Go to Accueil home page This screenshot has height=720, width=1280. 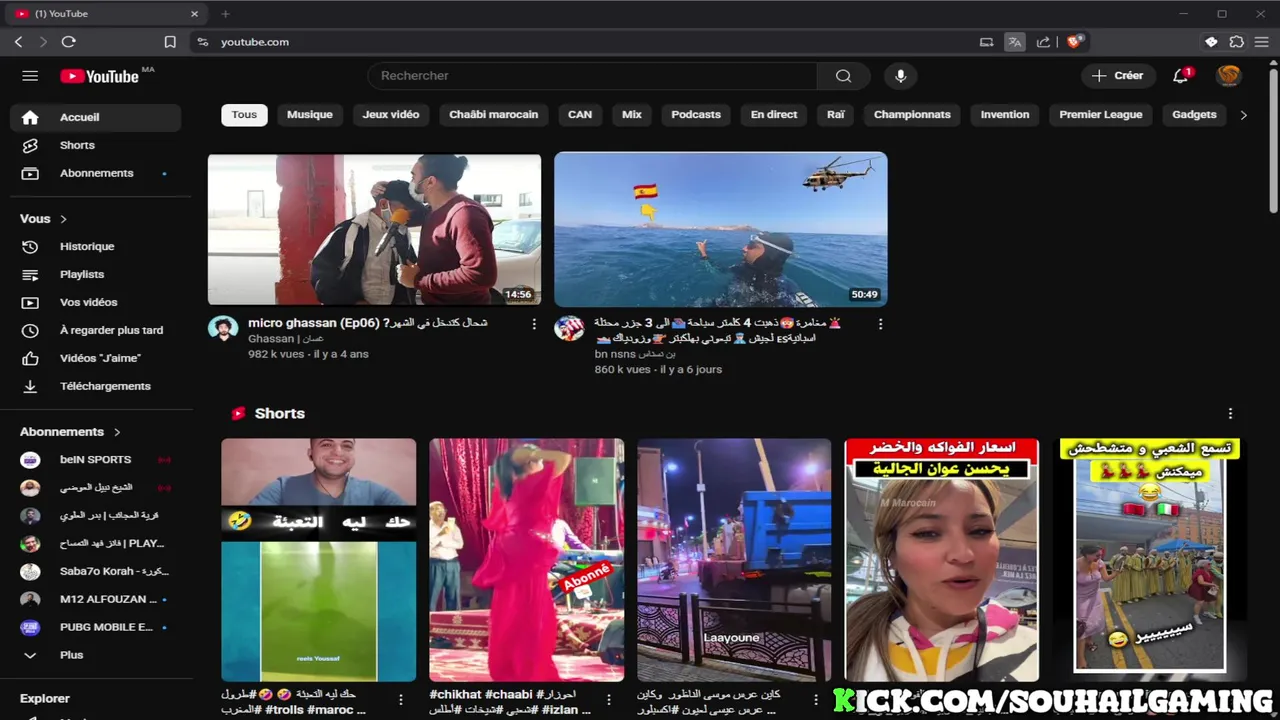(x=95, y=117)
